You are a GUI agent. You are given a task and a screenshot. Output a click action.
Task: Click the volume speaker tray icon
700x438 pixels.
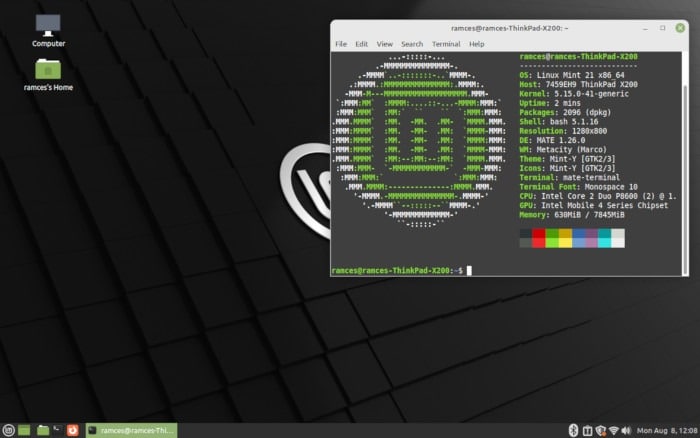[x=626, y=430]
